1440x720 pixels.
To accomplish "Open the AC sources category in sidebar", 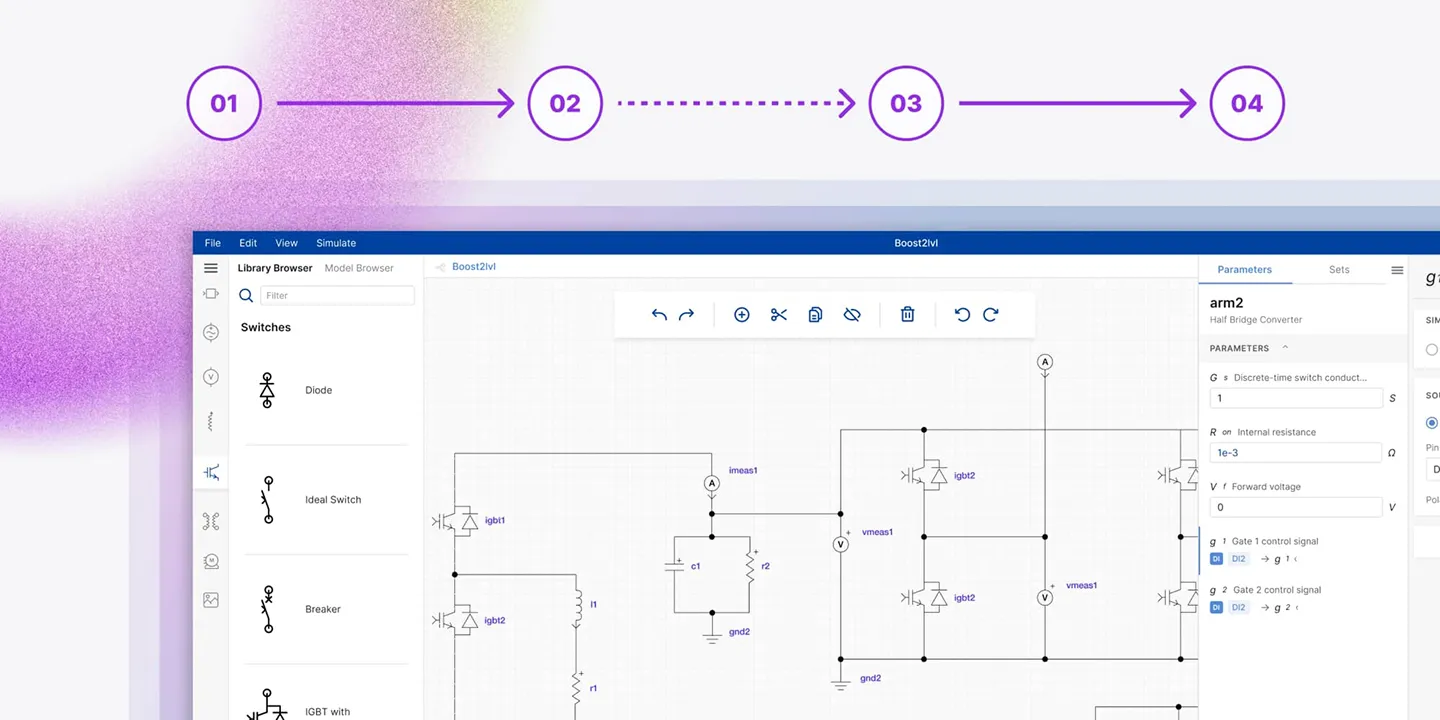I will tap(210, 333).
